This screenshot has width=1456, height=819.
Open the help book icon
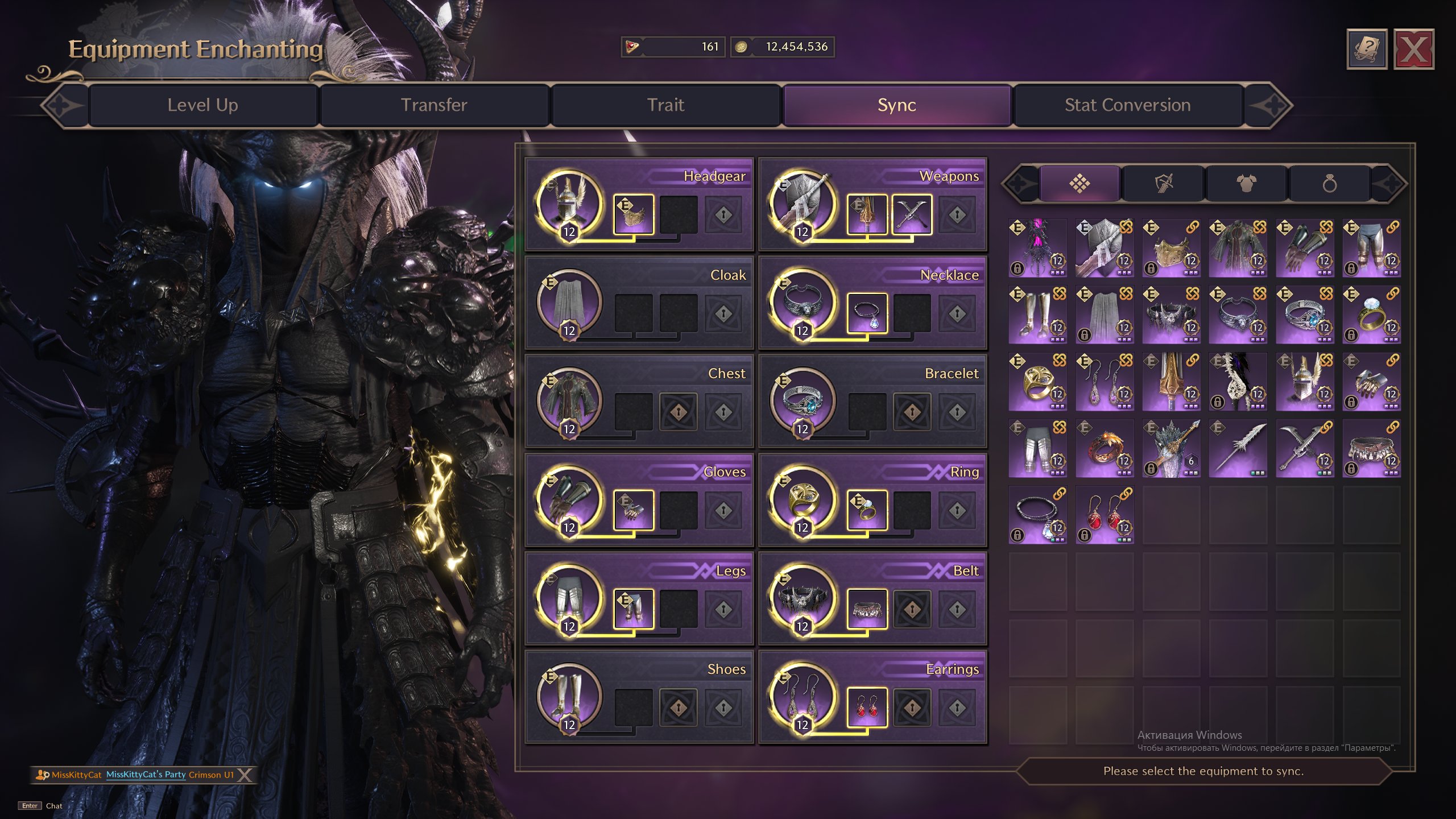(x=1367, y=49)
